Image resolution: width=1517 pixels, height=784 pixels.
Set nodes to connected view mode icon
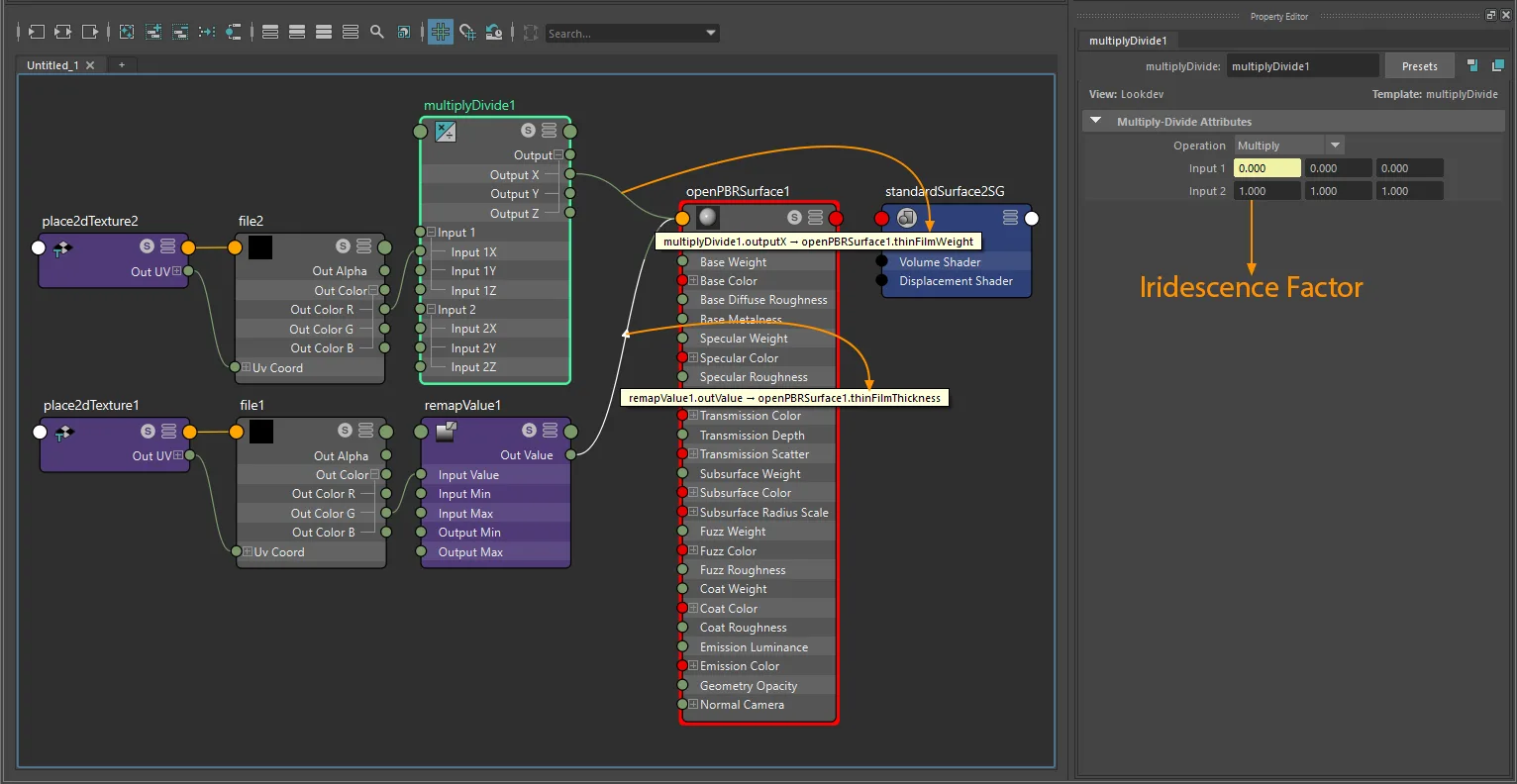tap(297, 33)
